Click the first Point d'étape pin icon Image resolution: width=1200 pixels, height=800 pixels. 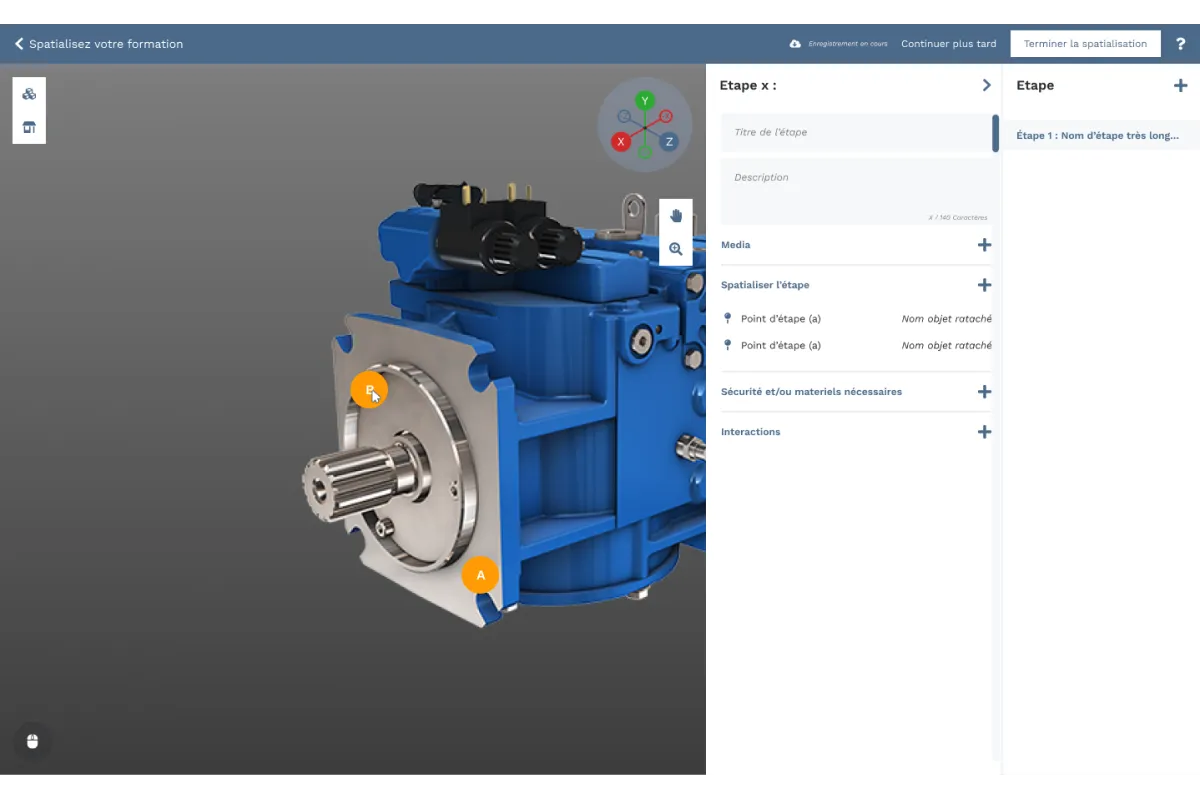[x=728, y=318]
